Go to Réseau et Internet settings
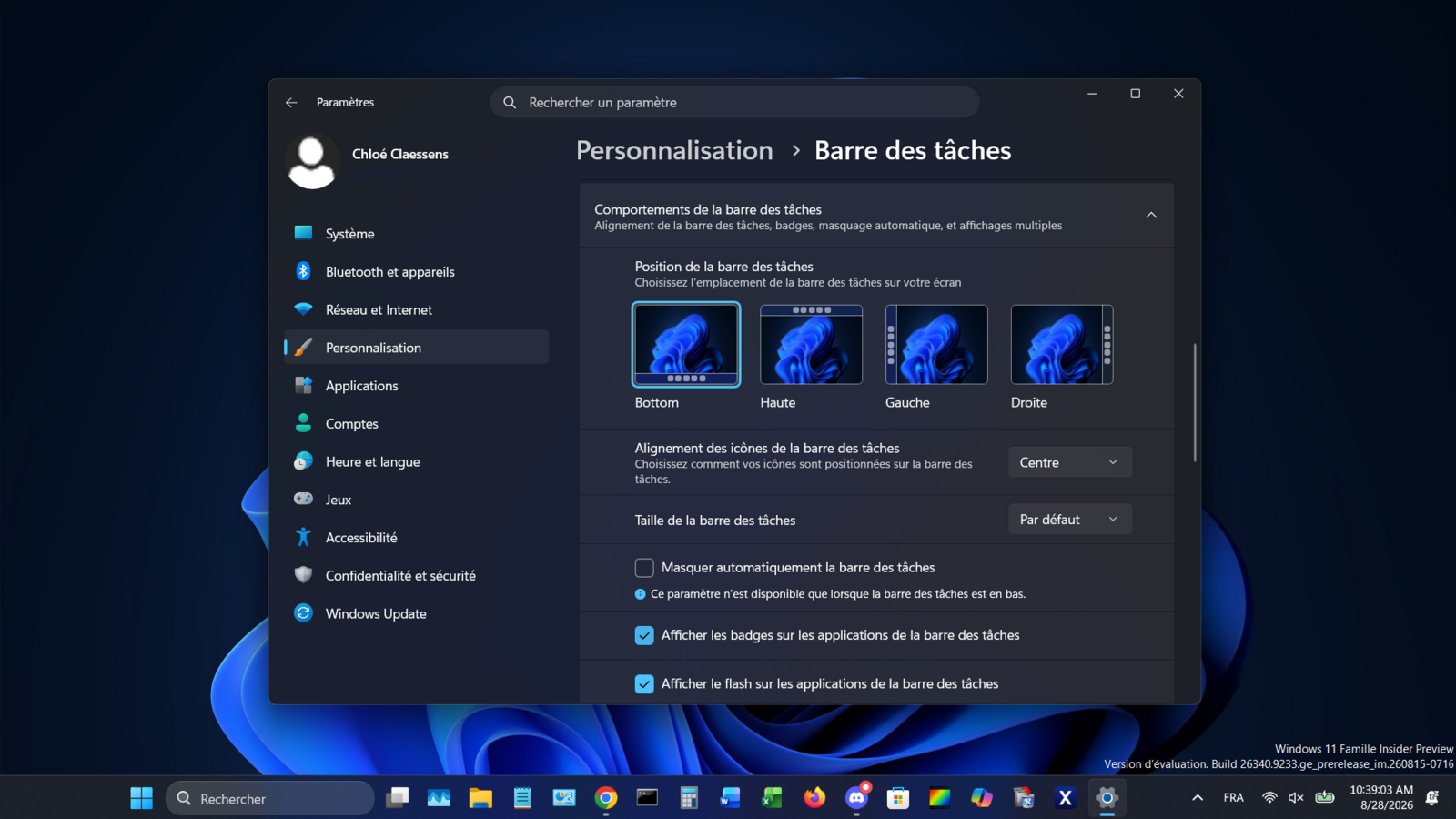 click(416, 310)
